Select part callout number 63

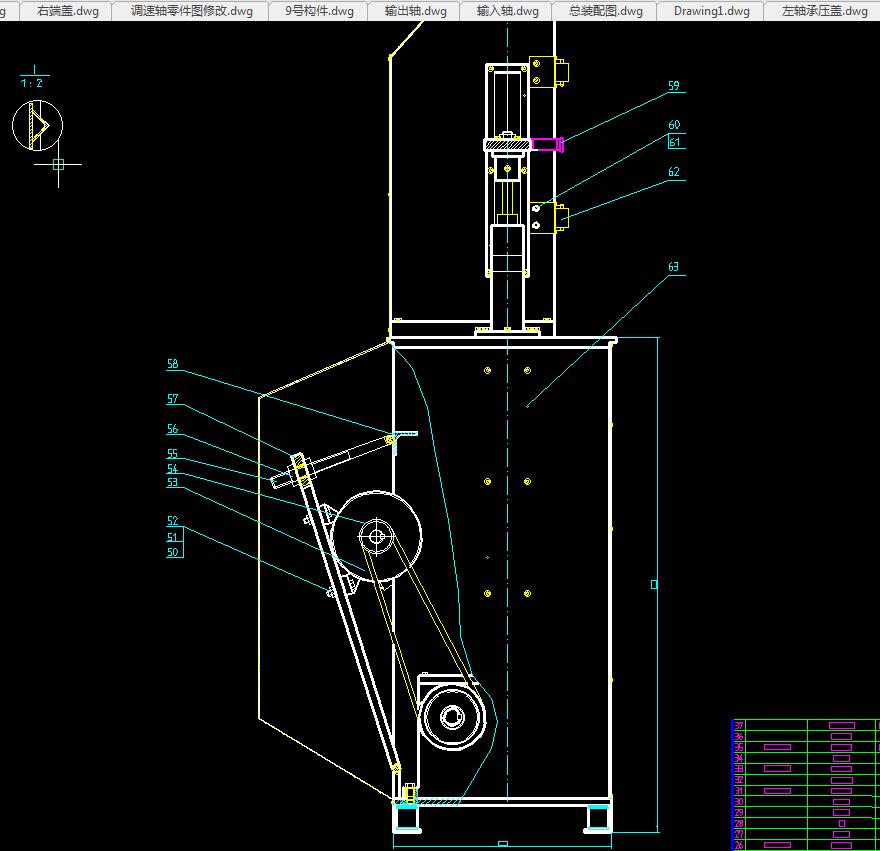coord(673,267)
